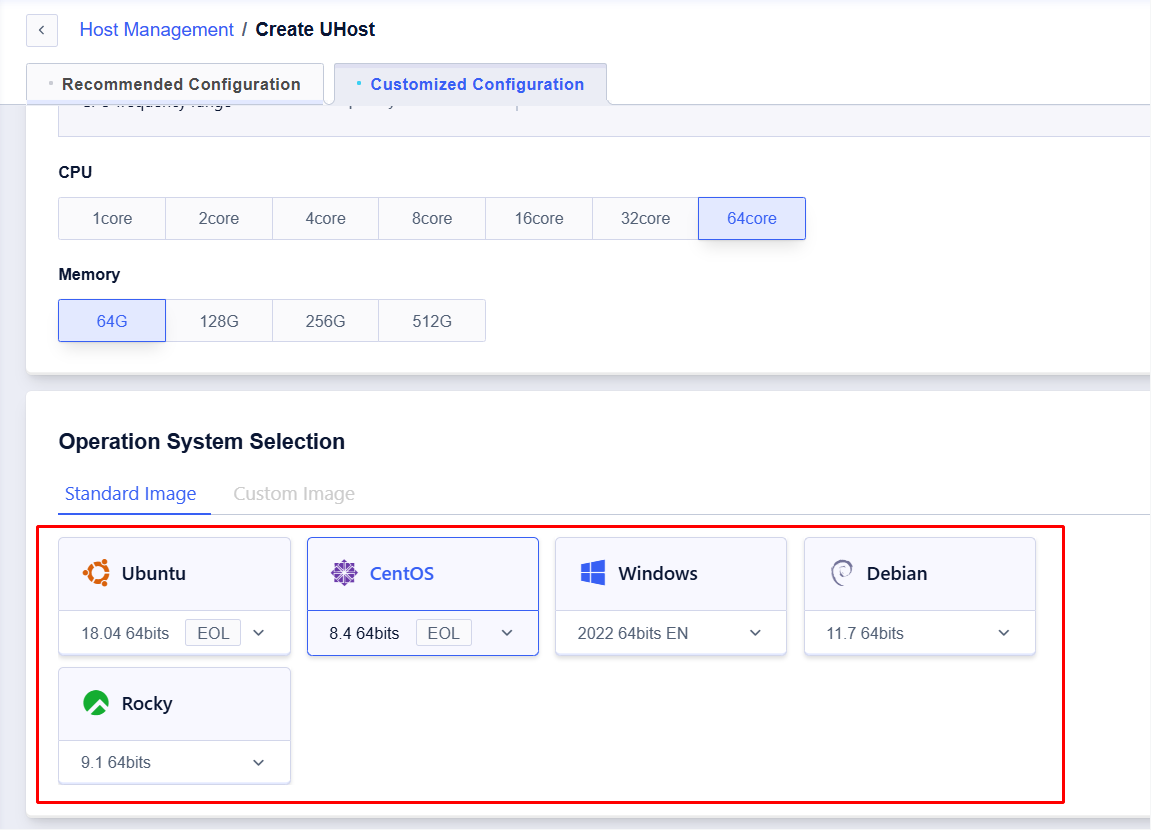The width and height of the screenshot is (1151, 830).
Task: Select 128G memory option
Action: click(219, 321)
